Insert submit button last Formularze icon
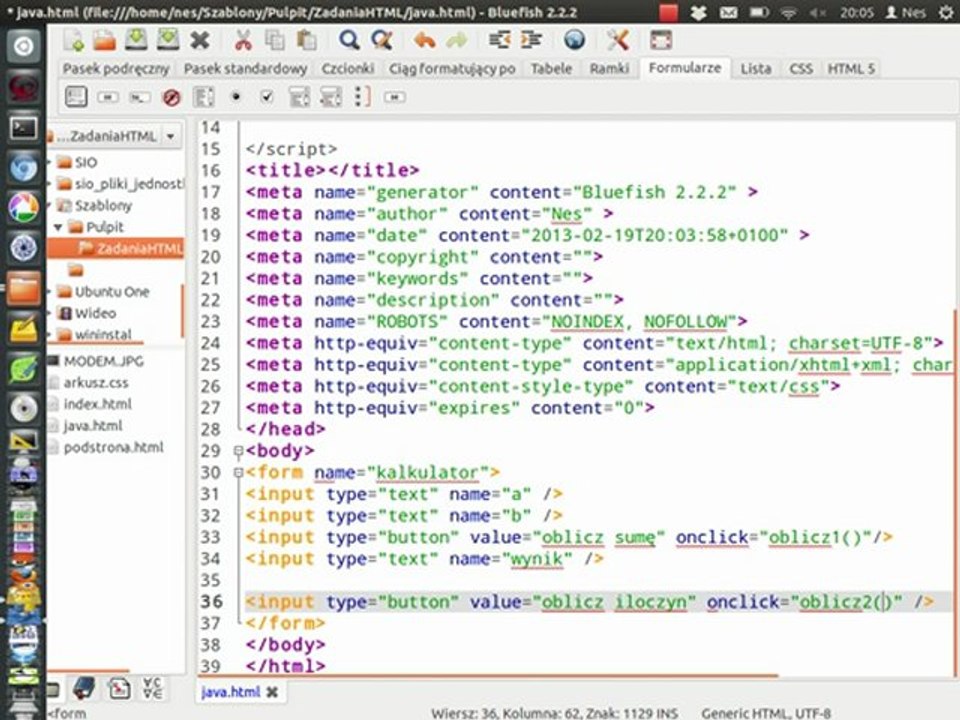The image size is (960, 720). pos(394,97)
